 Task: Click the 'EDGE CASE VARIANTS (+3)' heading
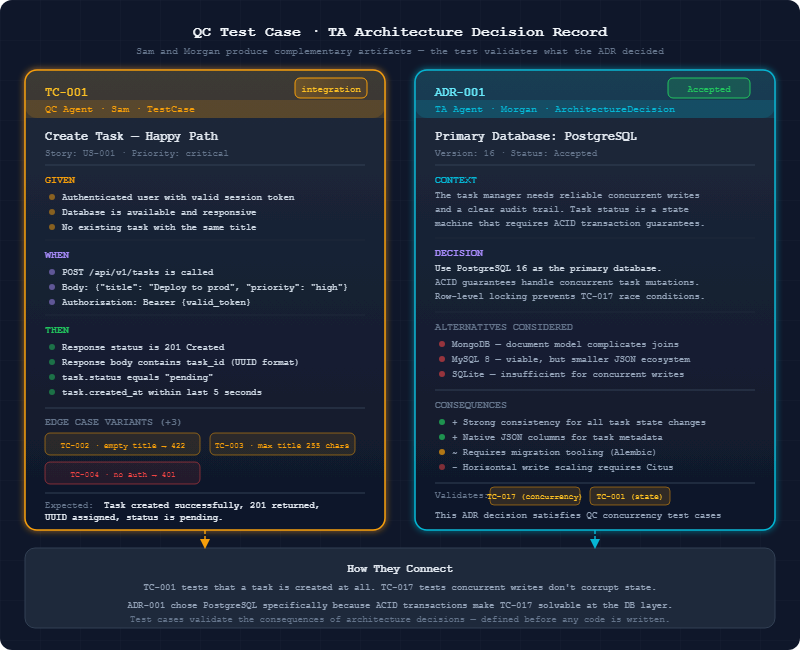click(x=113, y=422)
